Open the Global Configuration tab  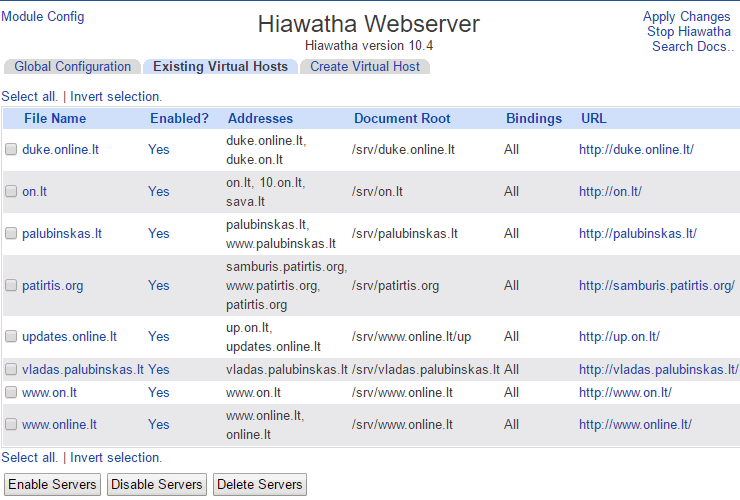pos(72,67)
